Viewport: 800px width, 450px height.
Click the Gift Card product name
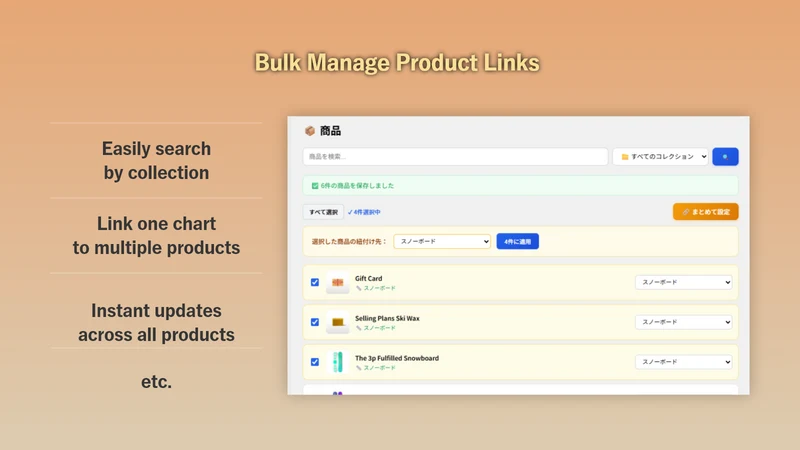(x=368, y=279)
